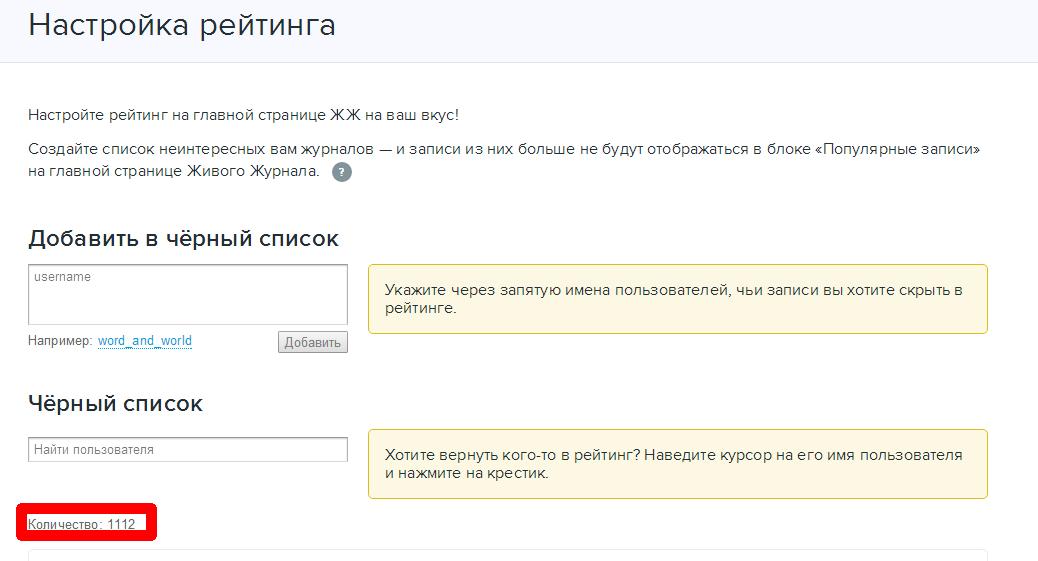Click the Добавить в чёрный список heading

click(x=183, y=238)
